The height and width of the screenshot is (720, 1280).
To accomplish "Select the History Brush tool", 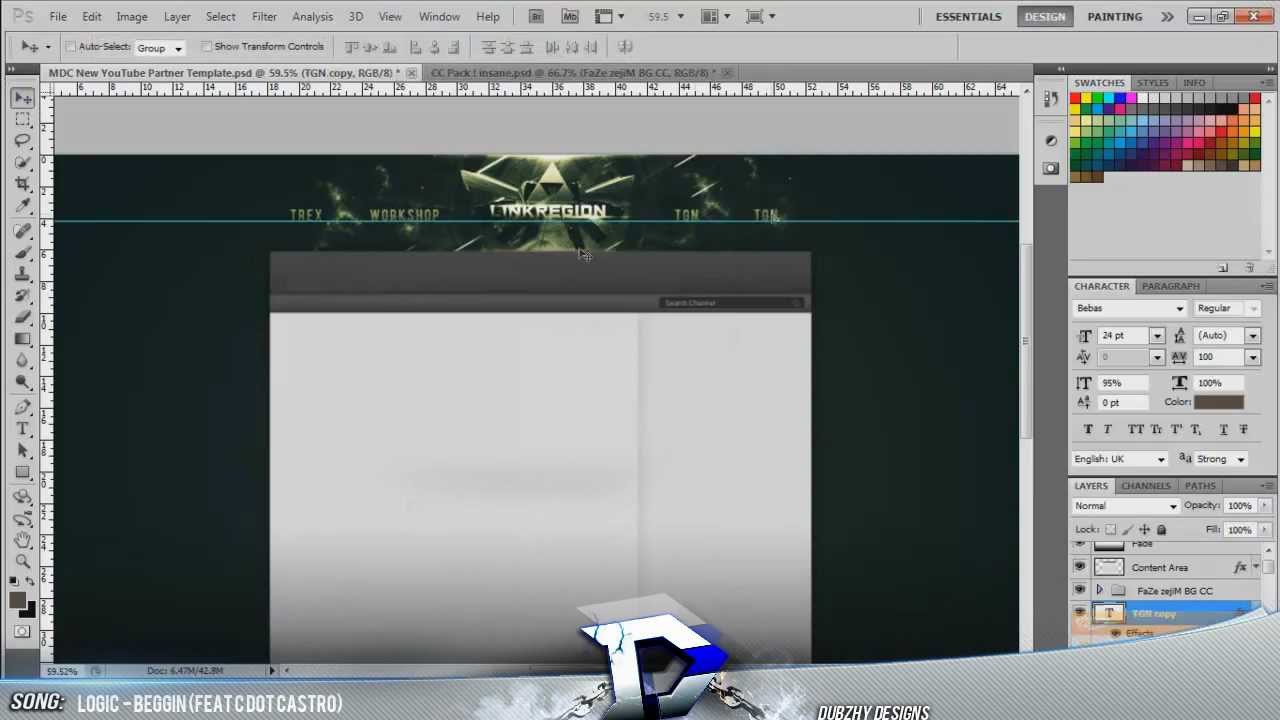I will 23,296.
